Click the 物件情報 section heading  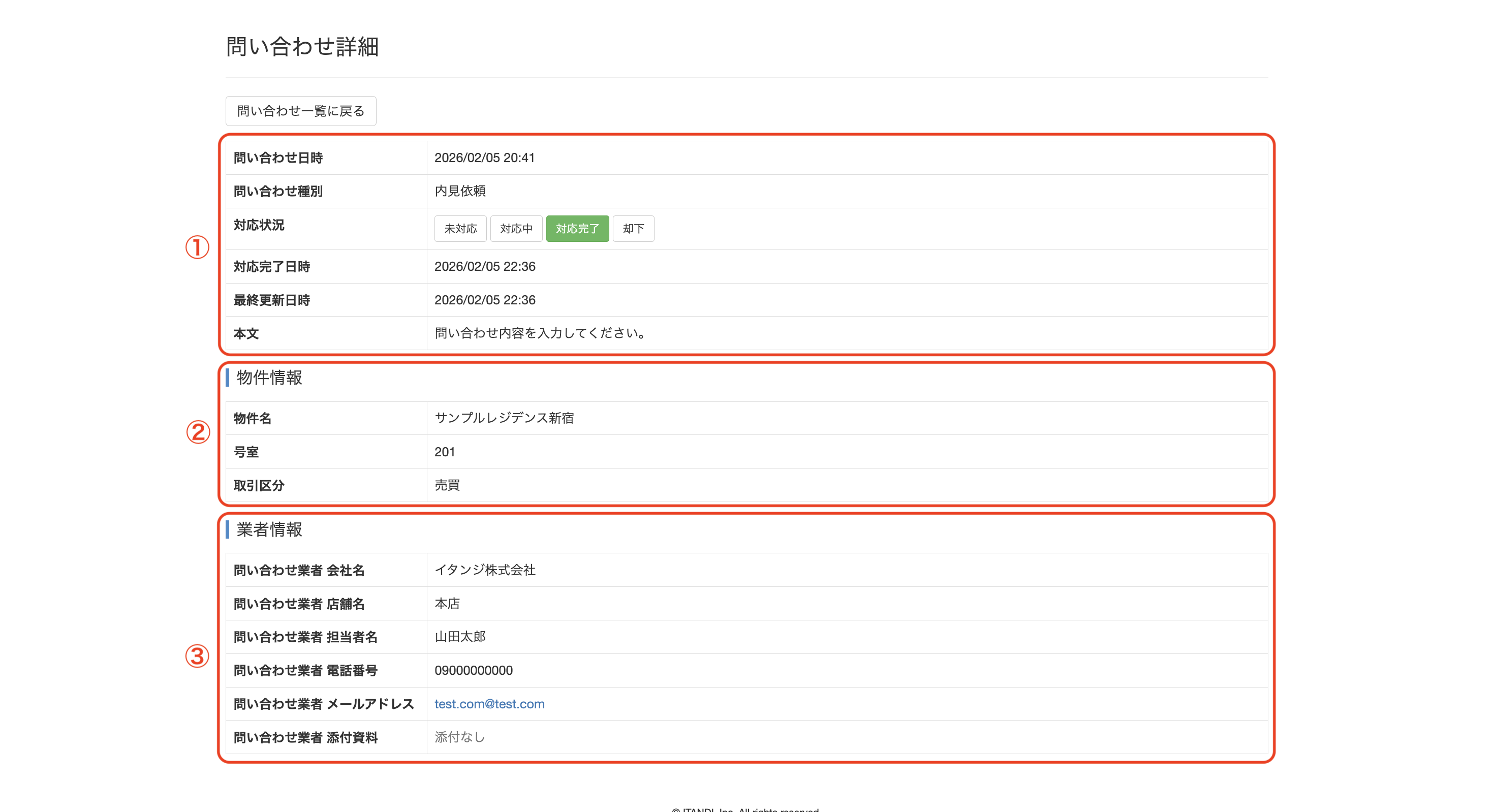[x=269, y=378]
